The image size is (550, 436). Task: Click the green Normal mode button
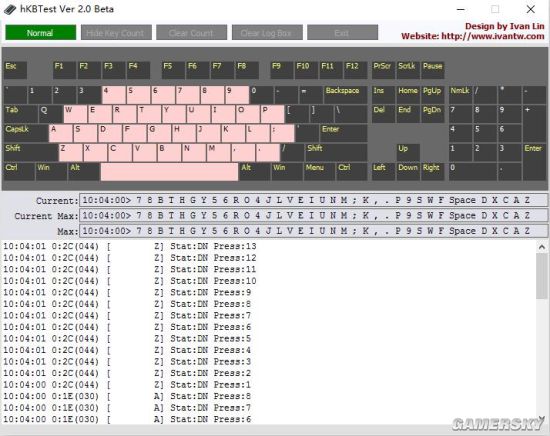coord(40,33)
